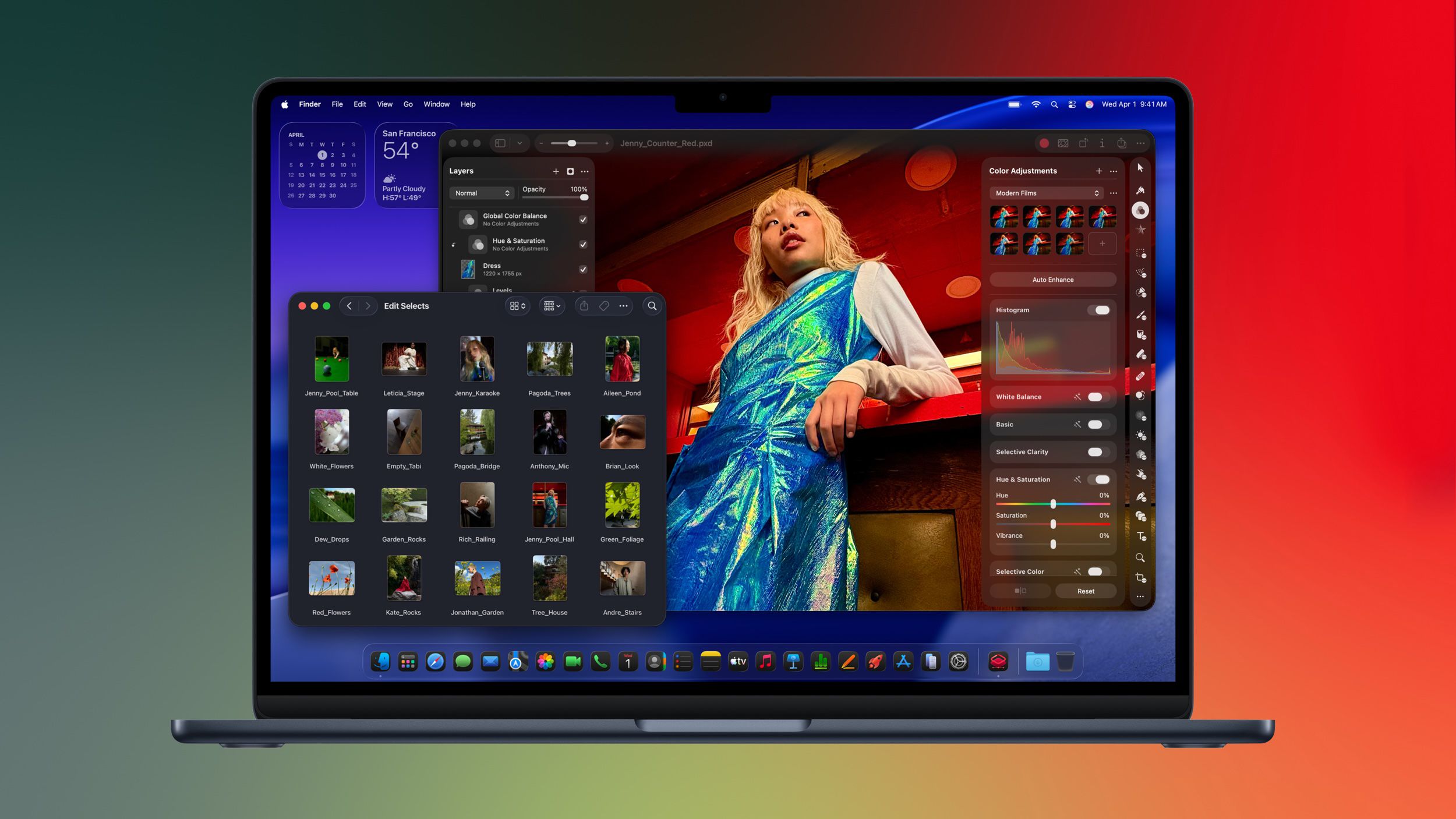Open the group-by dropdown in Edit Selects
This screenshot has width=1456, height=819.
[x=552, y=306]
